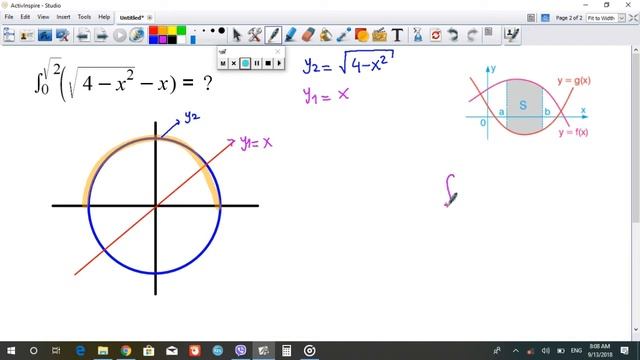
Task: Switch to the Untitled* flipchart tab
Action: (x=131, y=18)
